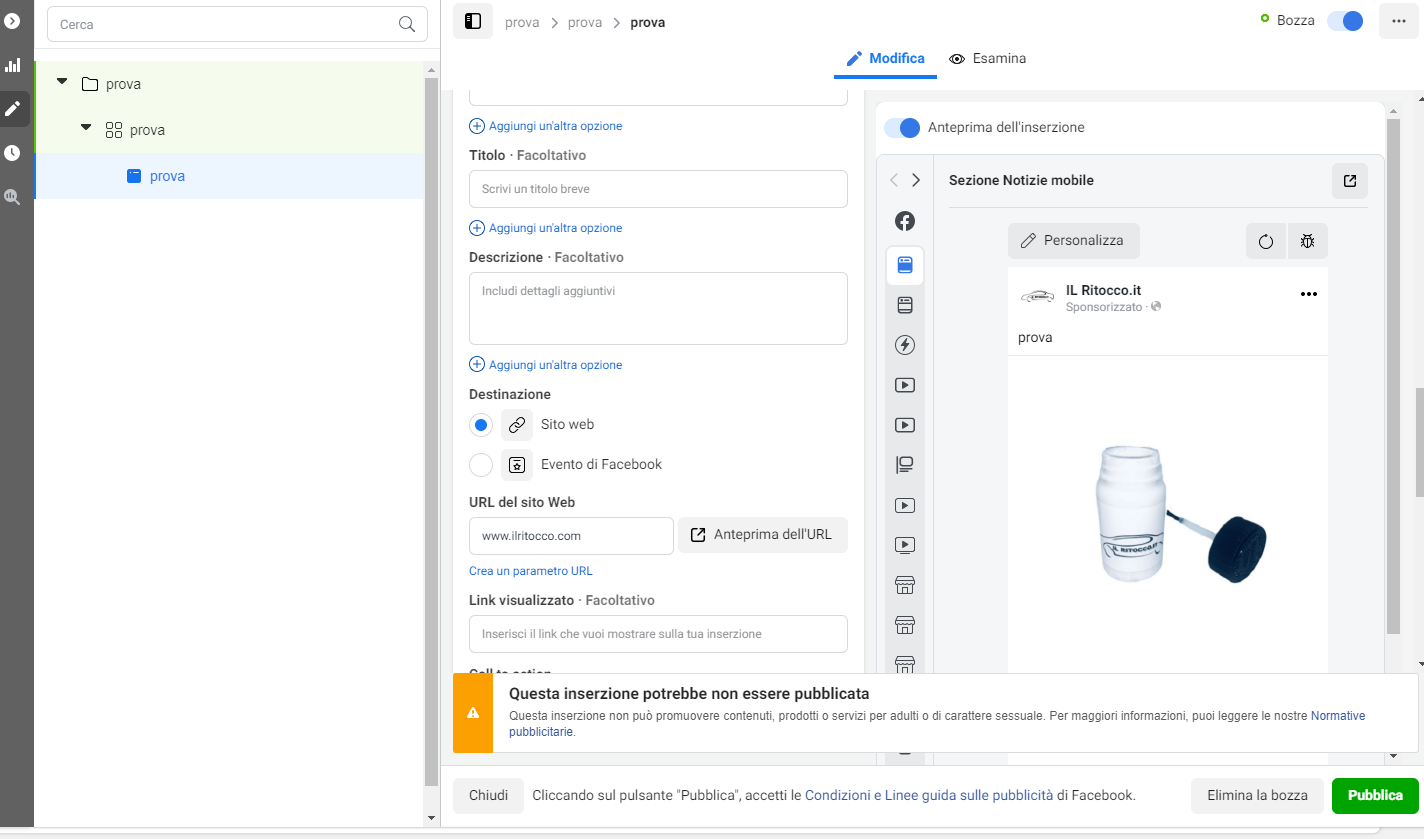Toggle the Bozza draft status switch
1424x839 pixels.
pos(1344,21)
